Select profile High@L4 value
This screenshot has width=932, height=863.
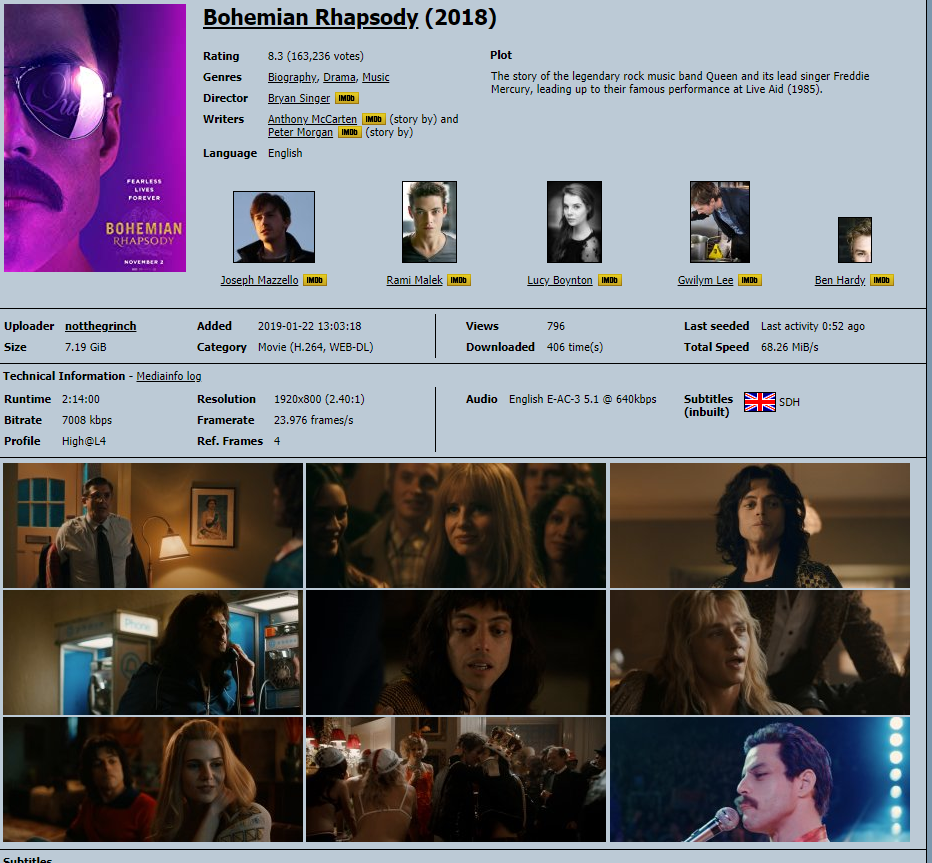(x=84, y=441)
